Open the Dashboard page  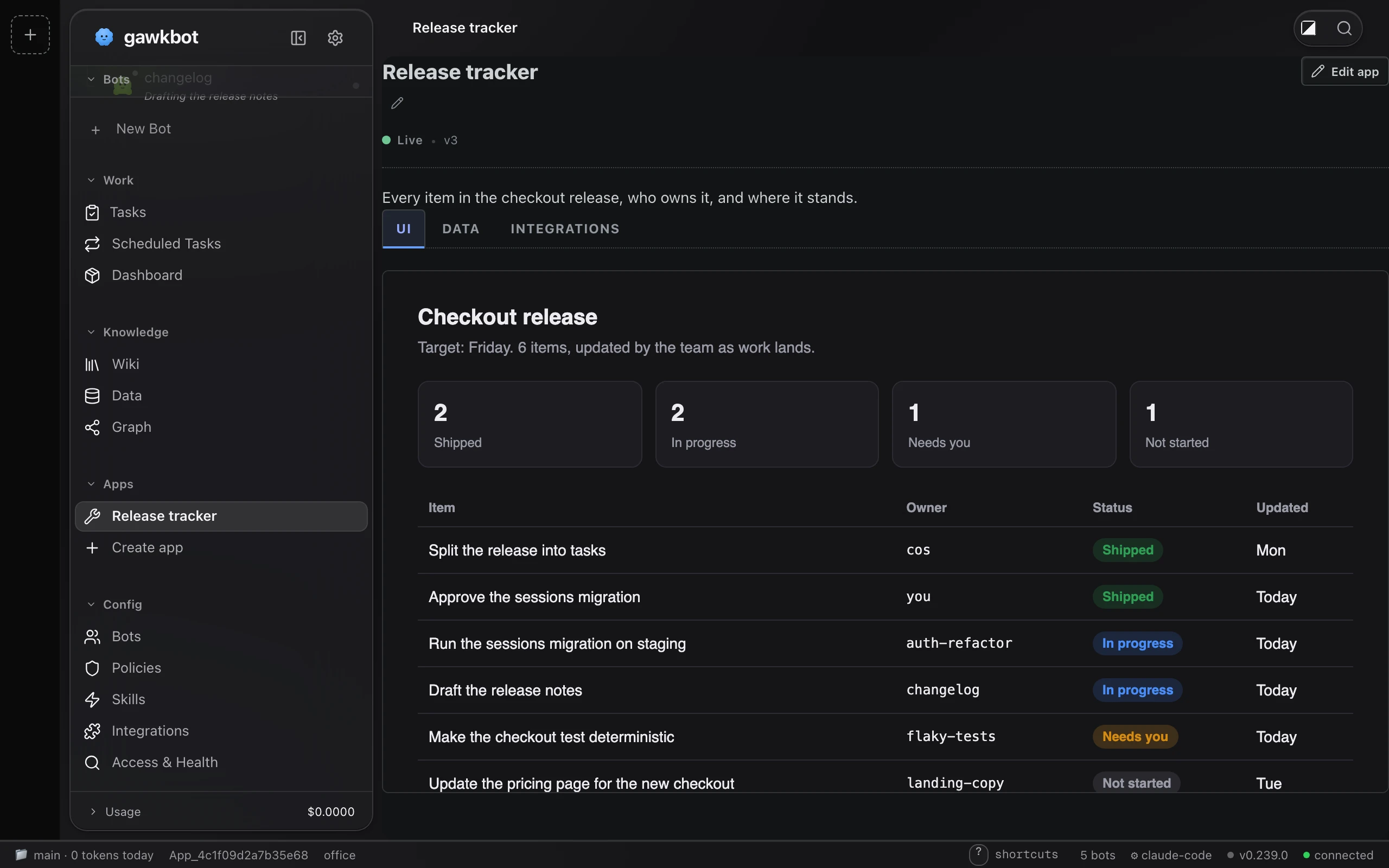[221, 276]
